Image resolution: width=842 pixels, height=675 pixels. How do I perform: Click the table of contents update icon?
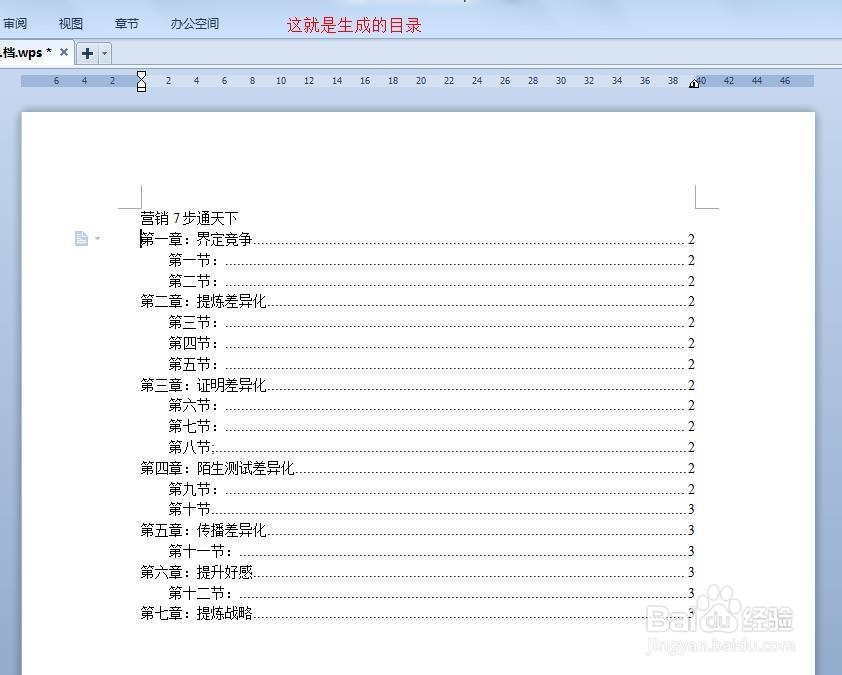coord(81,238)
